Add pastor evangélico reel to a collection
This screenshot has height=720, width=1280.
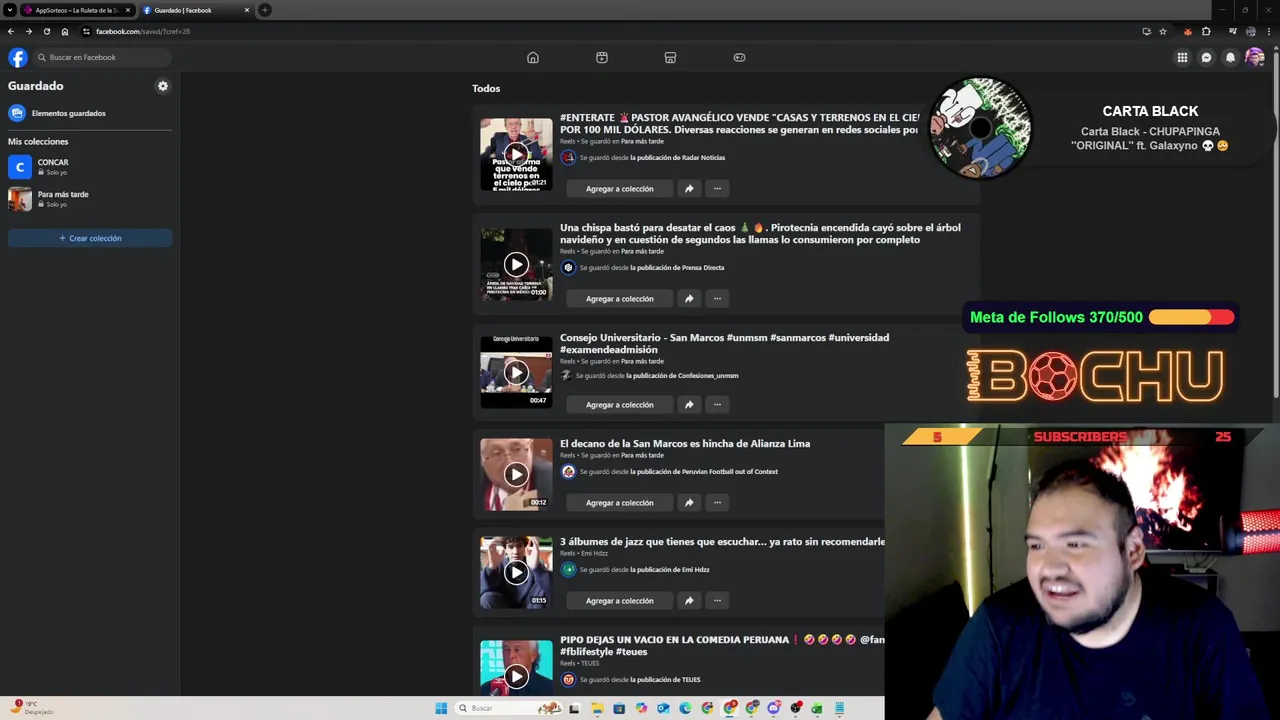[x=619, y=188]
